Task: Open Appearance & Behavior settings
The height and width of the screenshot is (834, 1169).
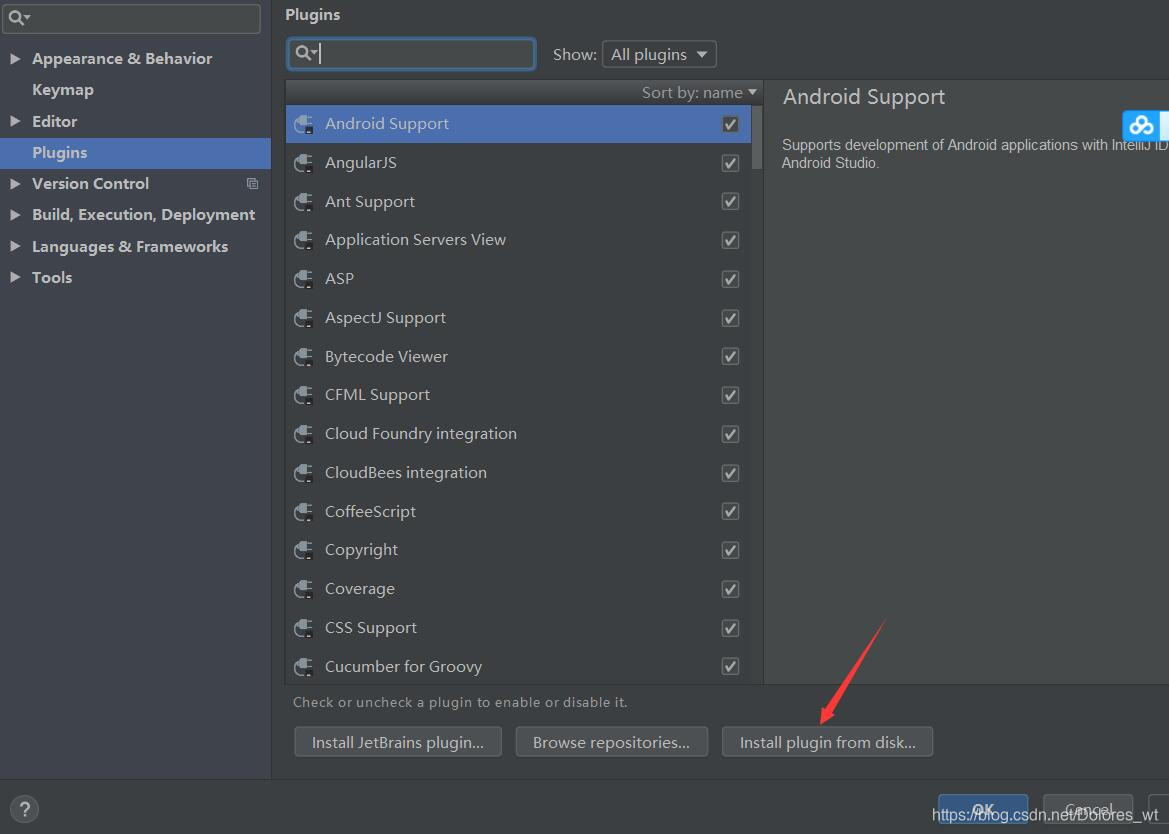Action: point(122,58)
